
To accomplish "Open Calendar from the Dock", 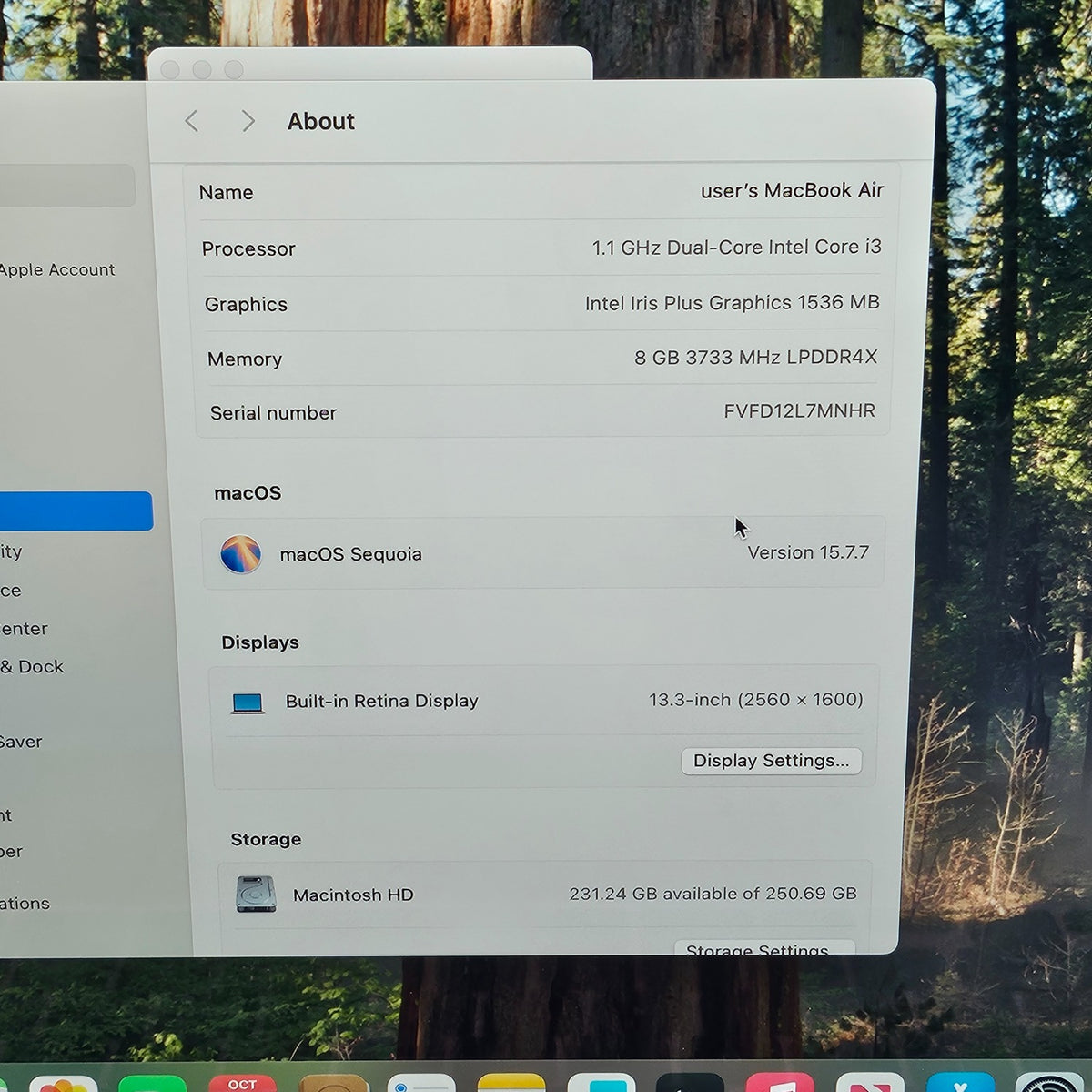I will (242, 1083).
